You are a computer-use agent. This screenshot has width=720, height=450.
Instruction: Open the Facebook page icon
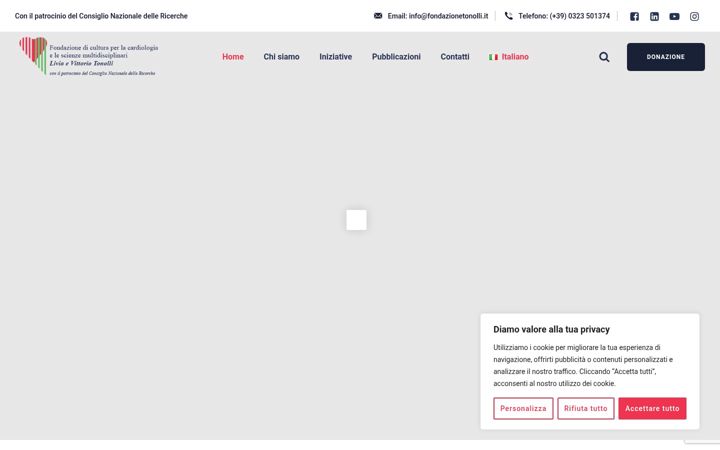coord(634,17)
